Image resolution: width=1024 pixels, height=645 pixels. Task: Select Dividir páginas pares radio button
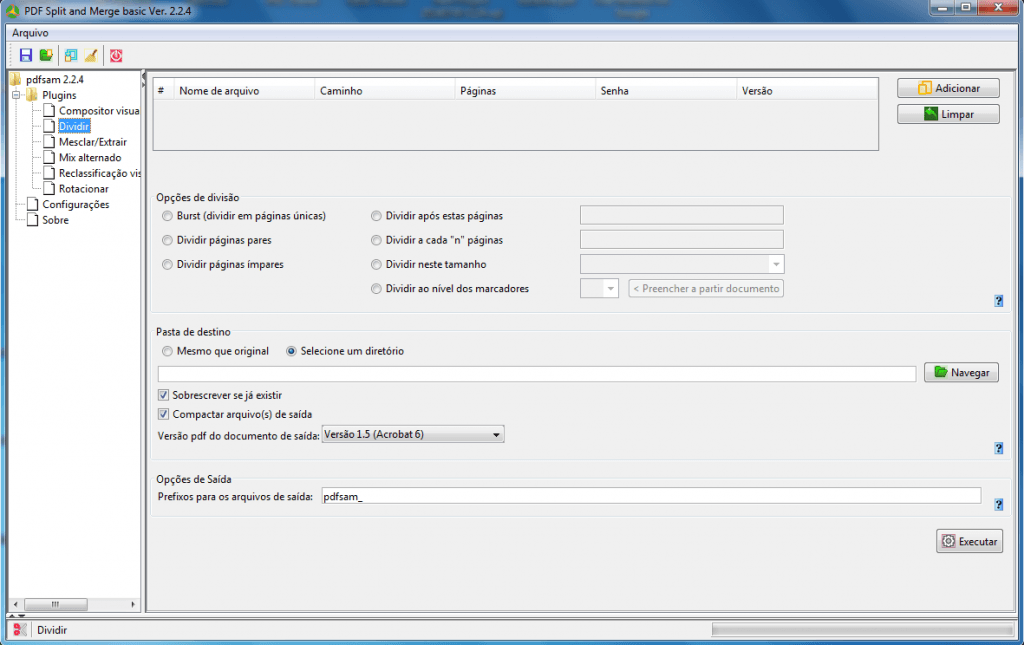pos(167,240)
